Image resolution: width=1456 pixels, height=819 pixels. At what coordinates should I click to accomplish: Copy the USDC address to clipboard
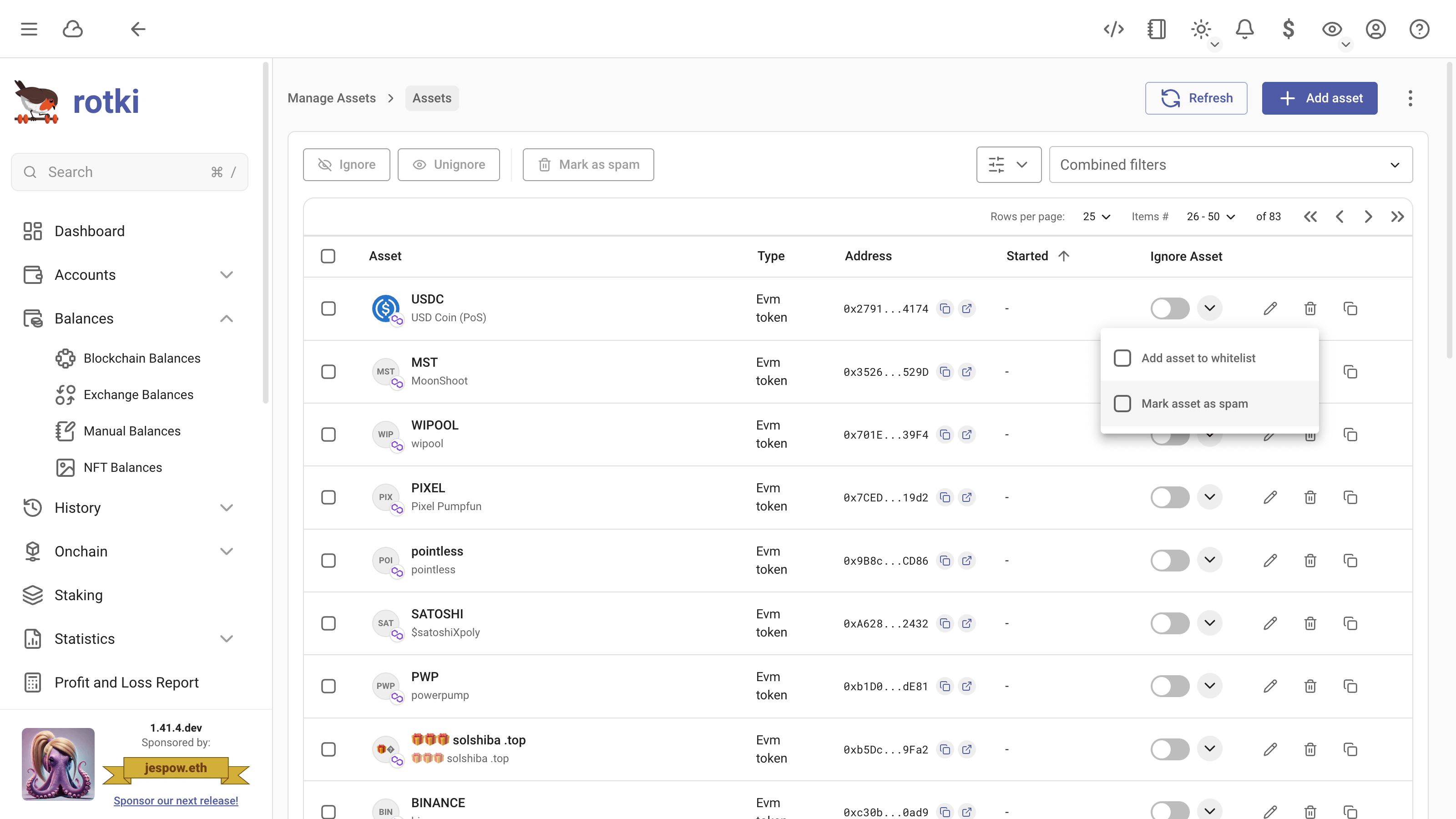tap(945, 308)
